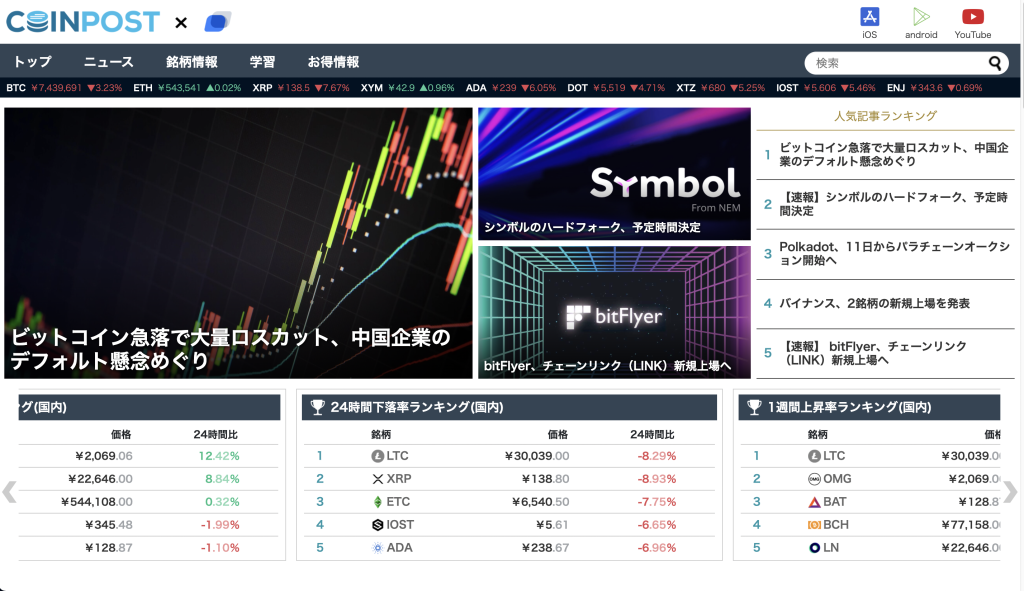Open the featured Bitcoin crash article image
The height and width of the screenshot is (591, 1024).
pyautogui.click(x=238, y=243)
